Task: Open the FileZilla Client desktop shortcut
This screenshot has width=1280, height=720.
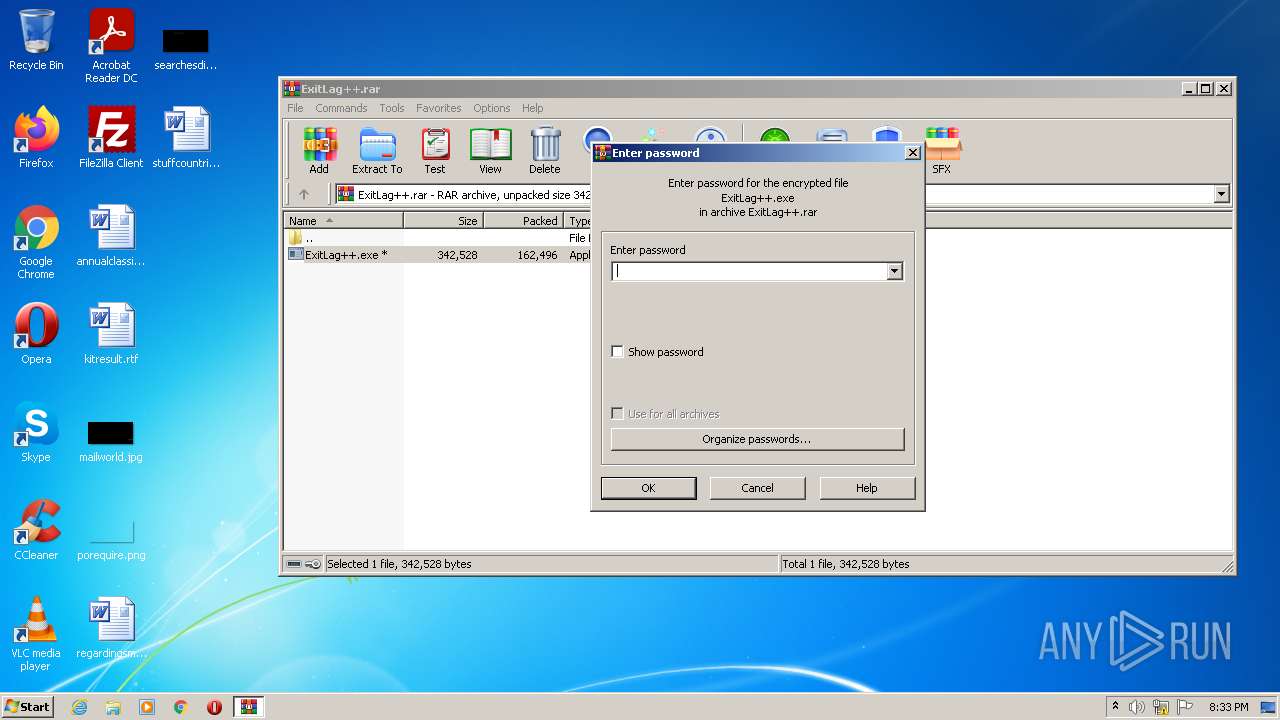Action: click(111, 138)
